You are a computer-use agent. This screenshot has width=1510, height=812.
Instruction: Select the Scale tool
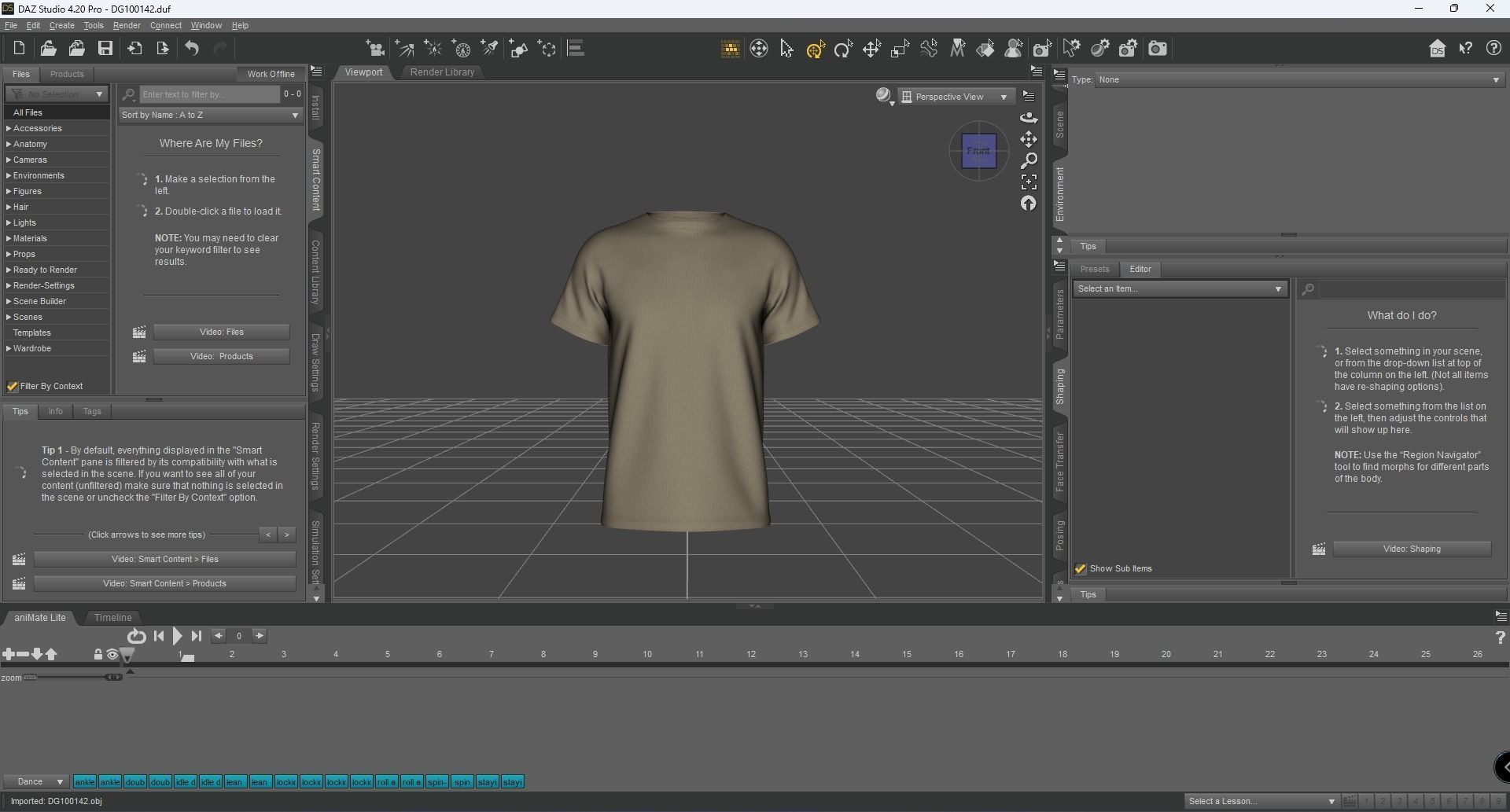pos(900,49)
